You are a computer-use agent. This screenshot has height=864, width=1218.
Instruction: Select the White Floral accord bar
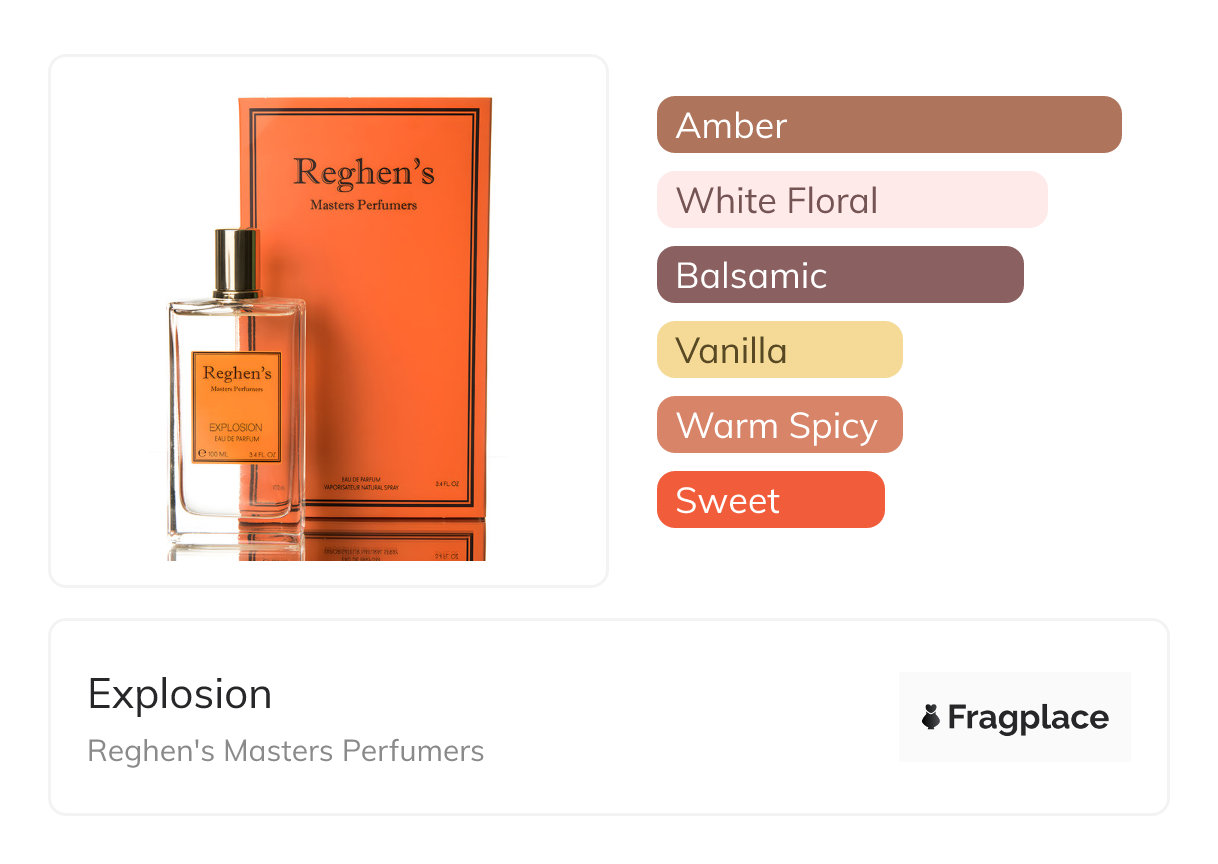click(x=852, y=200)
